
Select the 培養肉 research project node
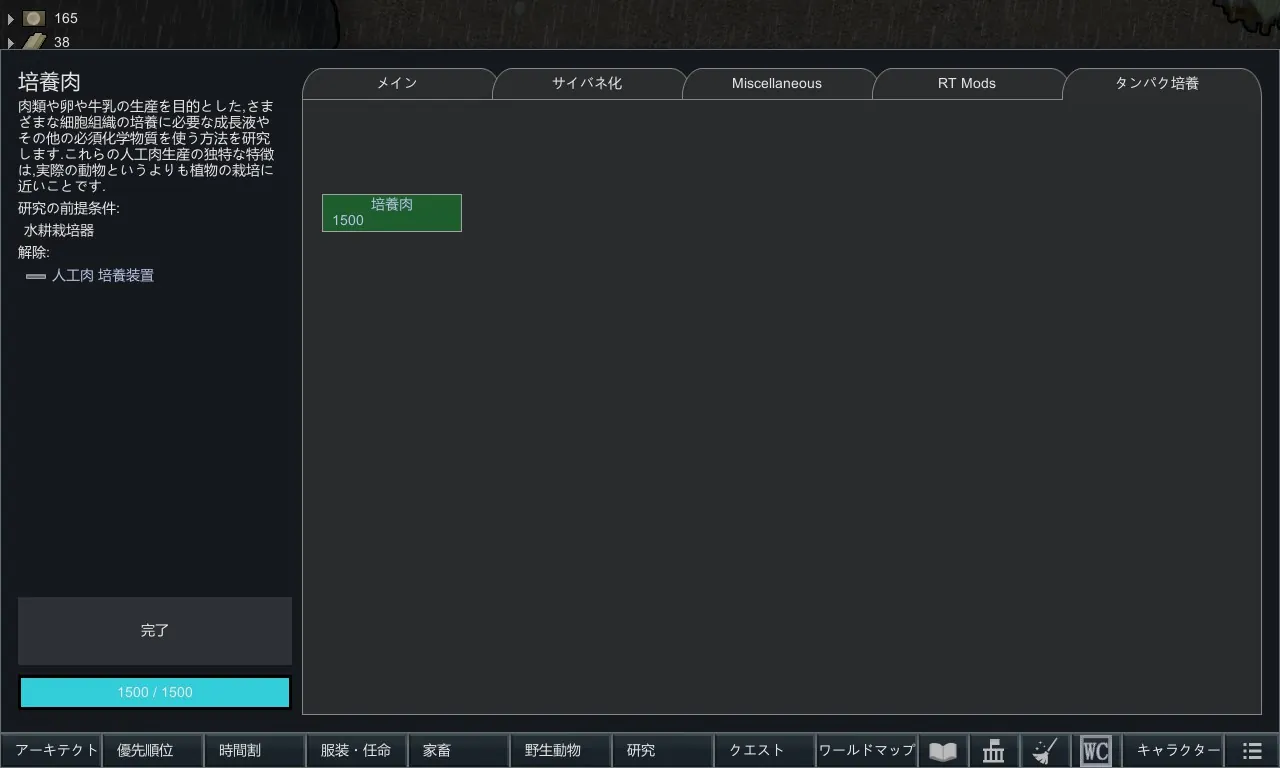point(392,213)
